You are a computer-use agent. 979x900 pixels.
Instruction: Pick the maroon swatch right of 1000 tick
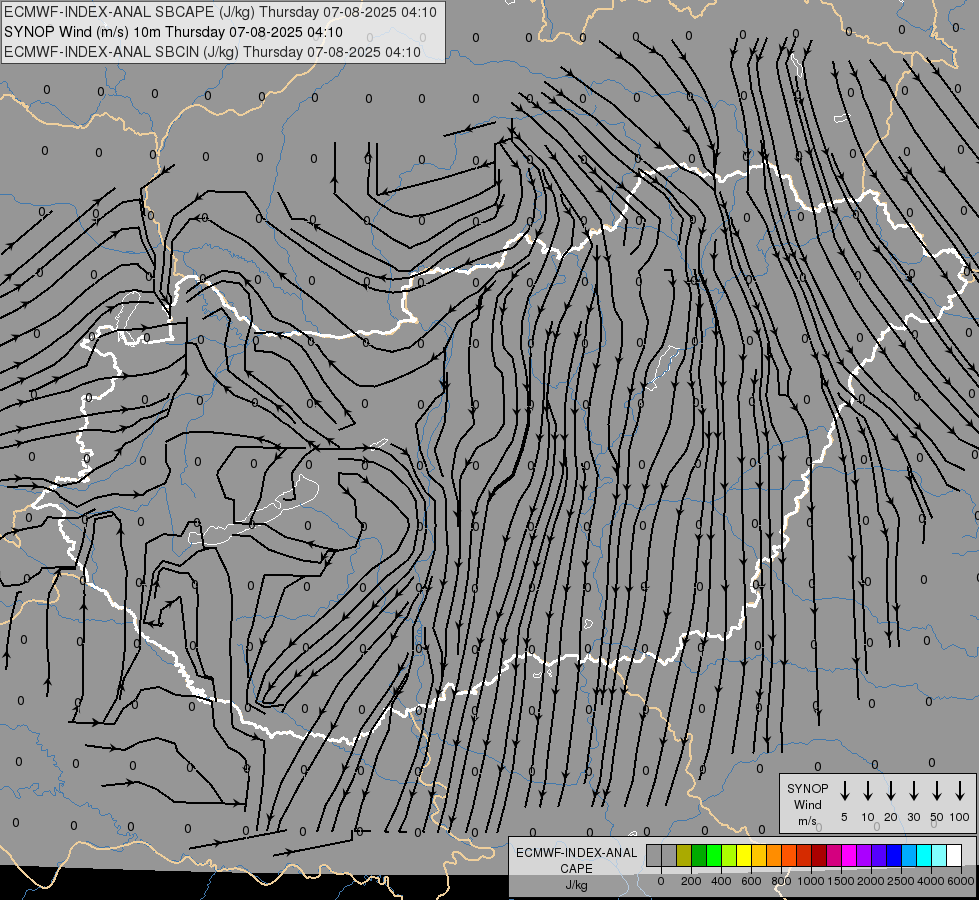(x=819, y=855)
